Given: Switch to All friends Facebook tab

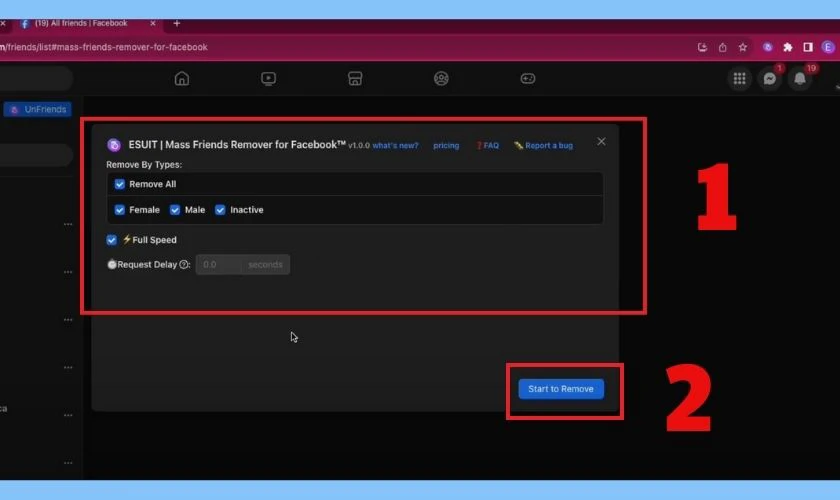Looking at the screenshot, I should pos(81,24).
